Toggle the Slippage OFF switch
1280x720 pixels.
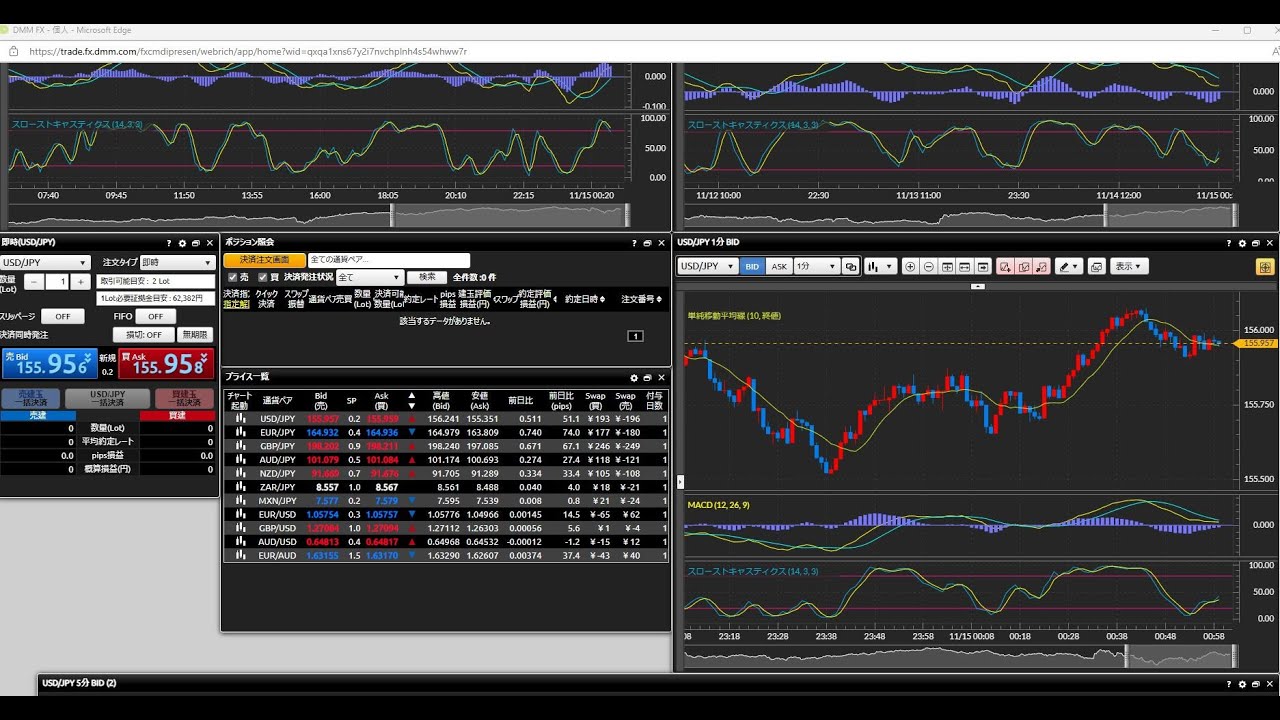pos(62,316)
